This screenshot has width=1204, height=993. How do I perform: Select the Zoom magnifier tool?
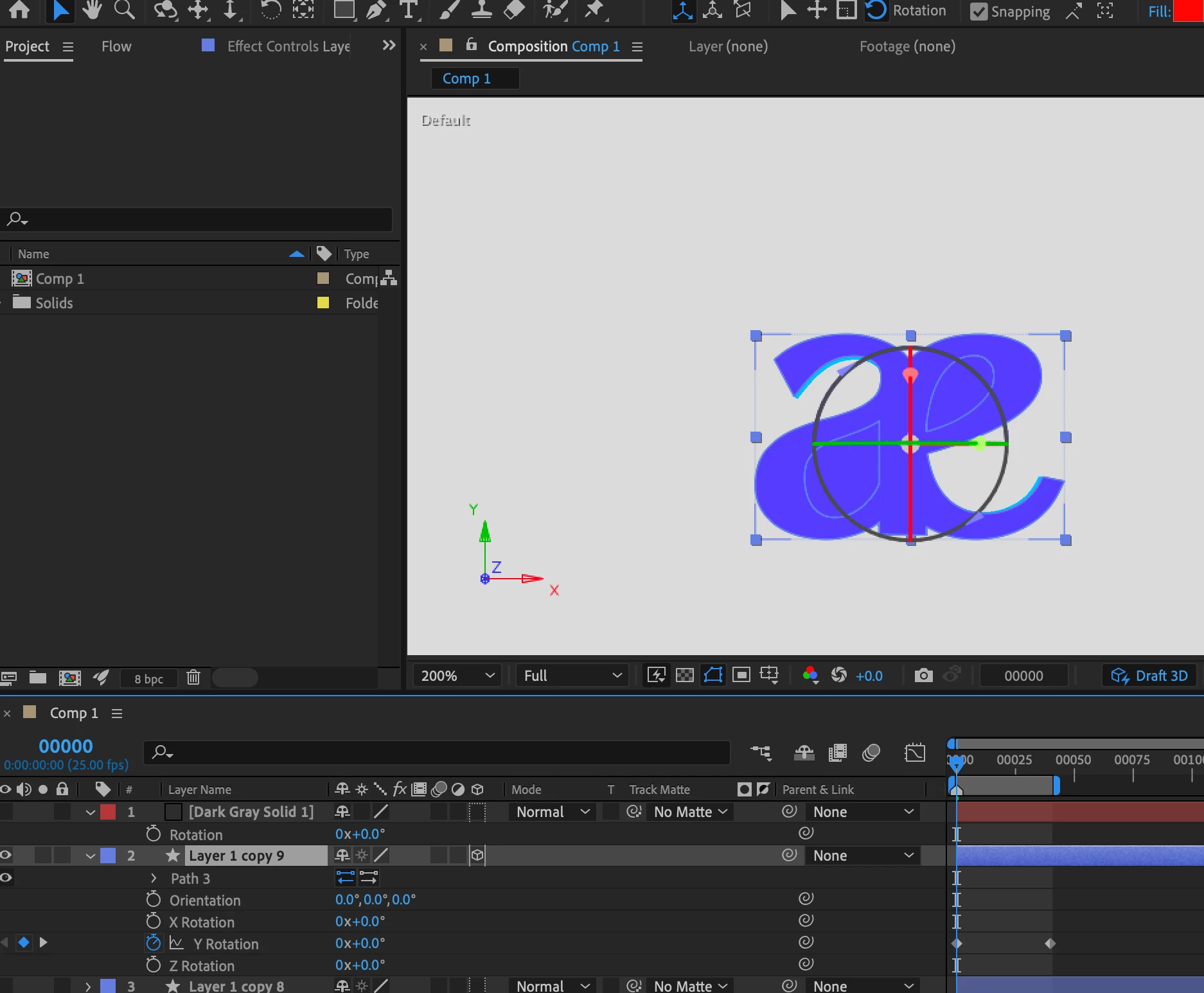(124, 10)
